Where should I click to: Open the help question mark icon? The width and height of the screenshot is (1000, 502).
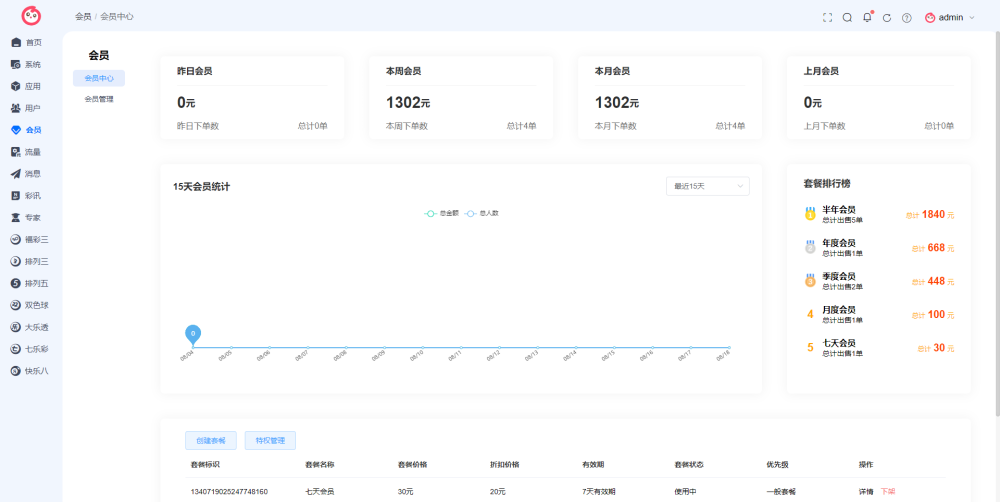click(x=906, y=18)
